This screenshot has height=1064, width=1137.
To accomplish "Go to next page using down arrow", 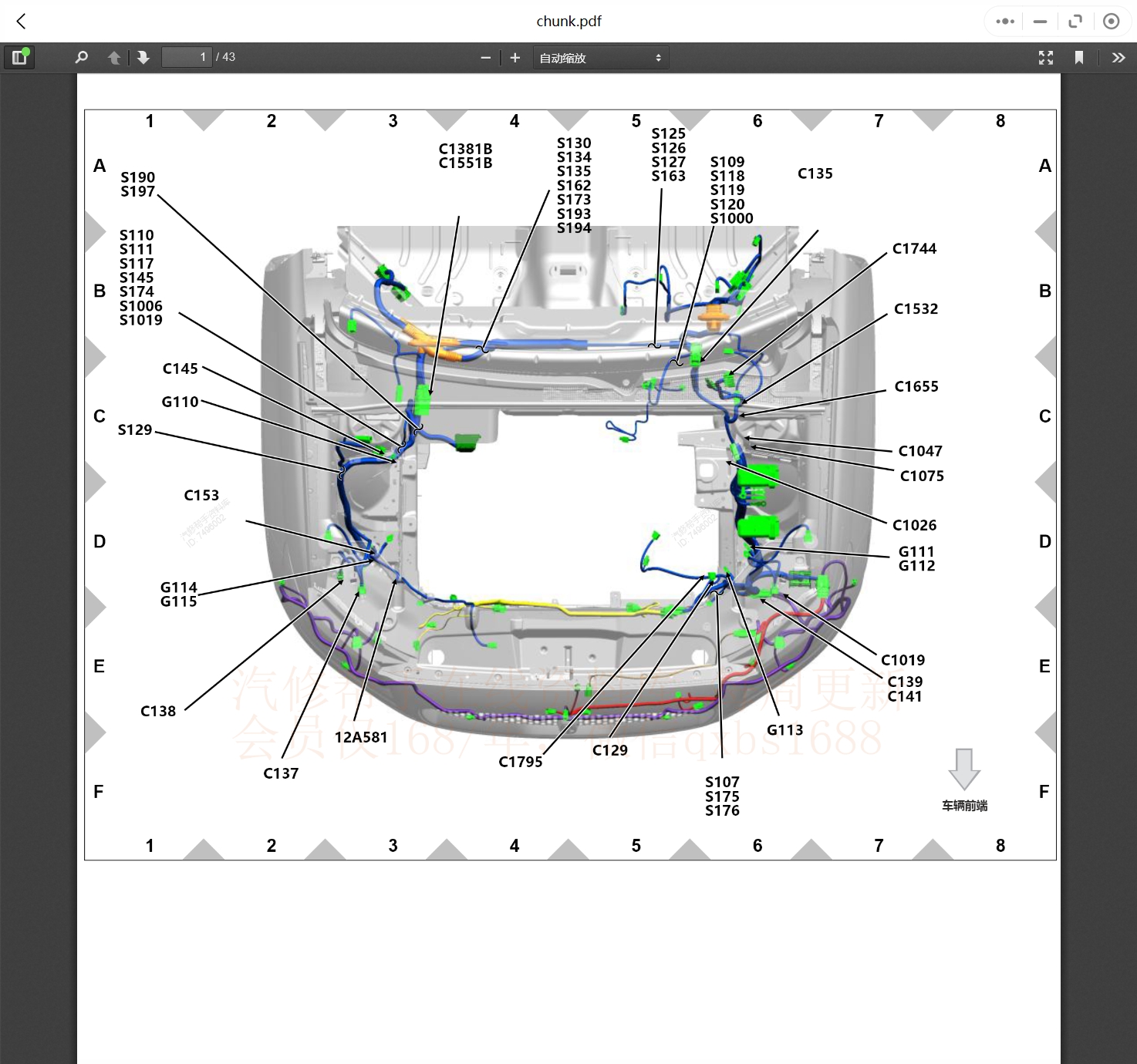I will pyautogui.click(x=143, y=57).
